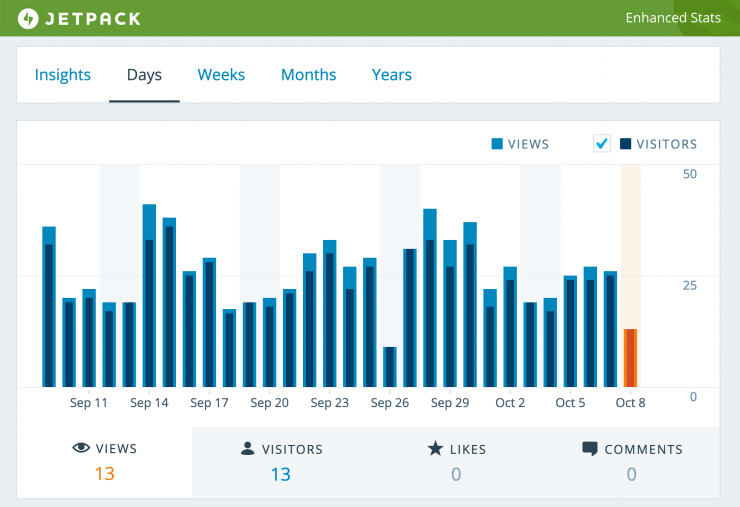The width and height of the screenshot is (740, 507).
Task: Click the light blue Views legend swatch
Action: click(x=497, y=144)
